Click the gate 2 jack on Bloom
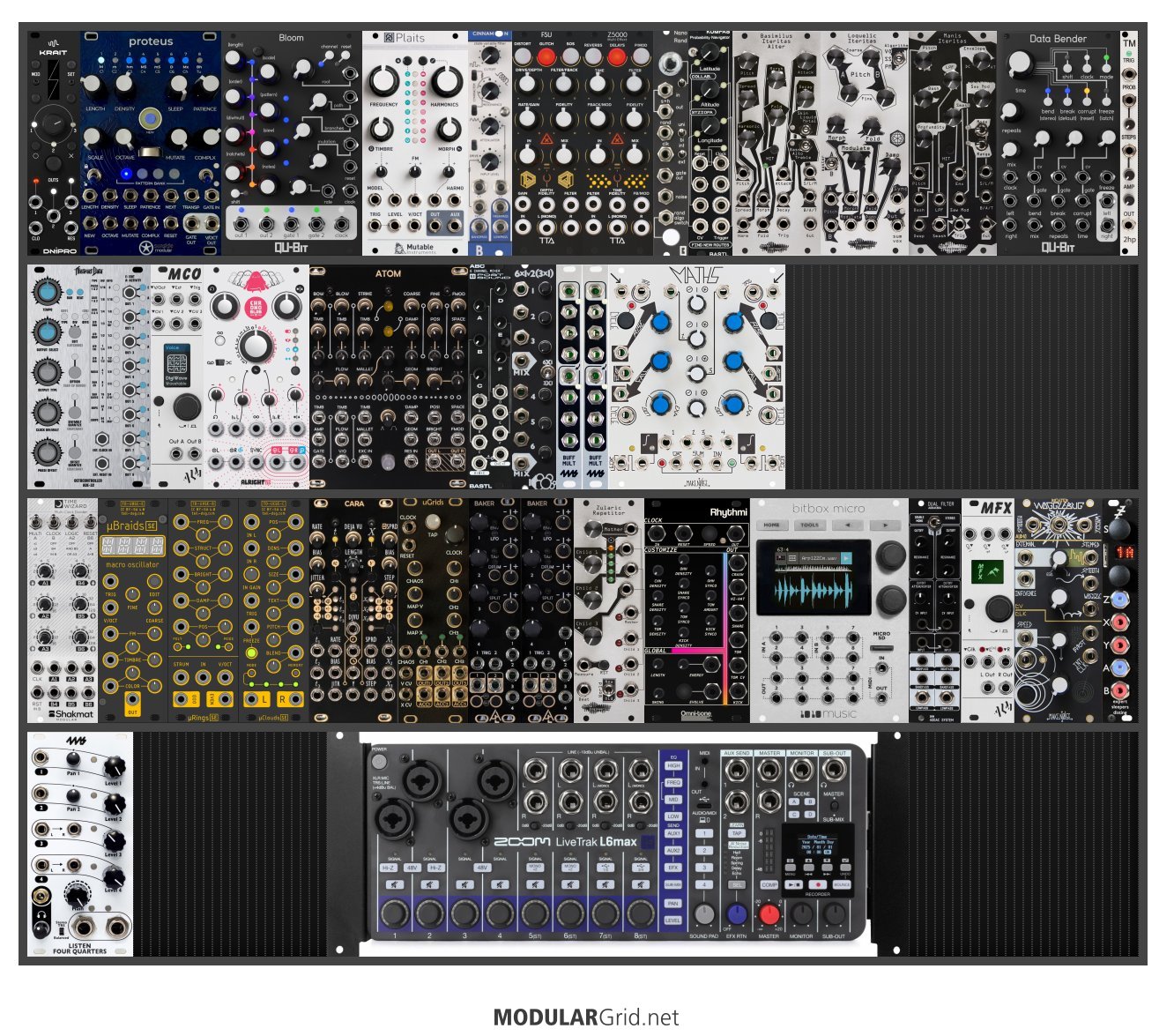1174x1036 pixels. 316,222
